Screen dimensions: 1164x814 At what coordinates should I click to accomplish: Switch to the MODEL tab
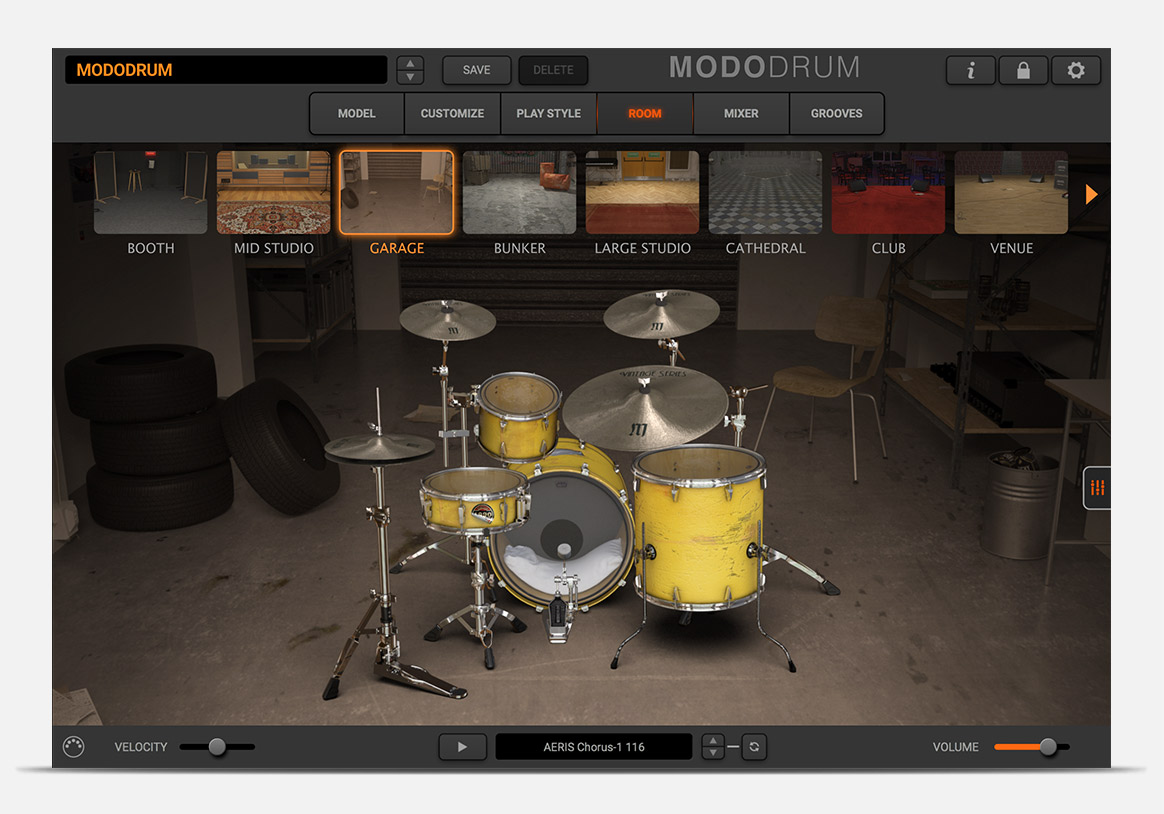point(356,114)
